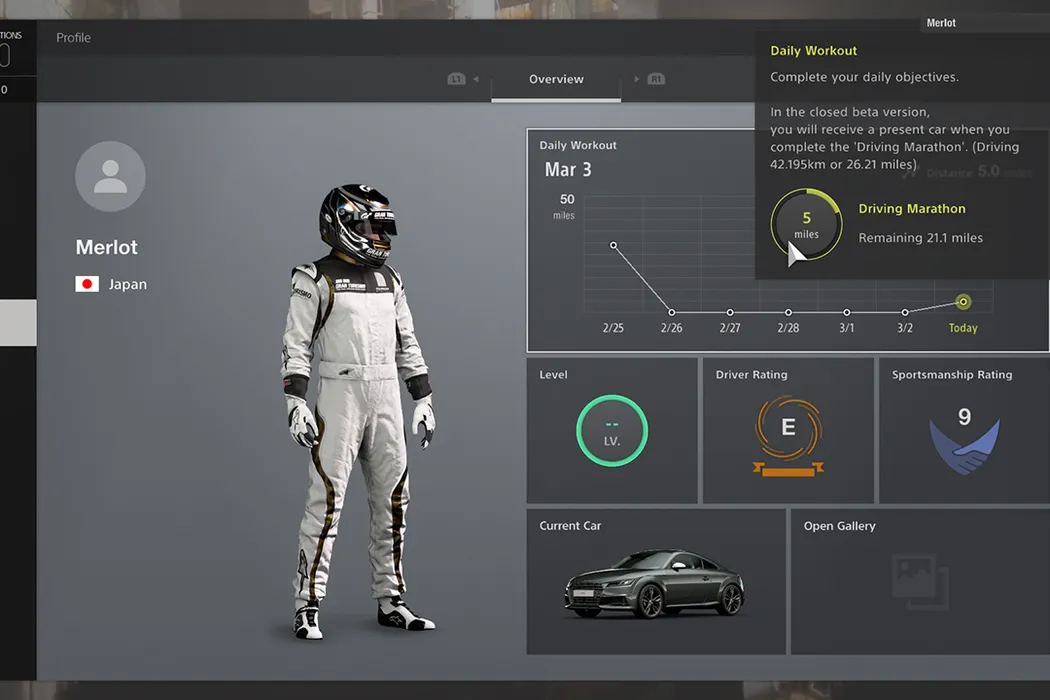Select the Overview tab

point(556,79)
